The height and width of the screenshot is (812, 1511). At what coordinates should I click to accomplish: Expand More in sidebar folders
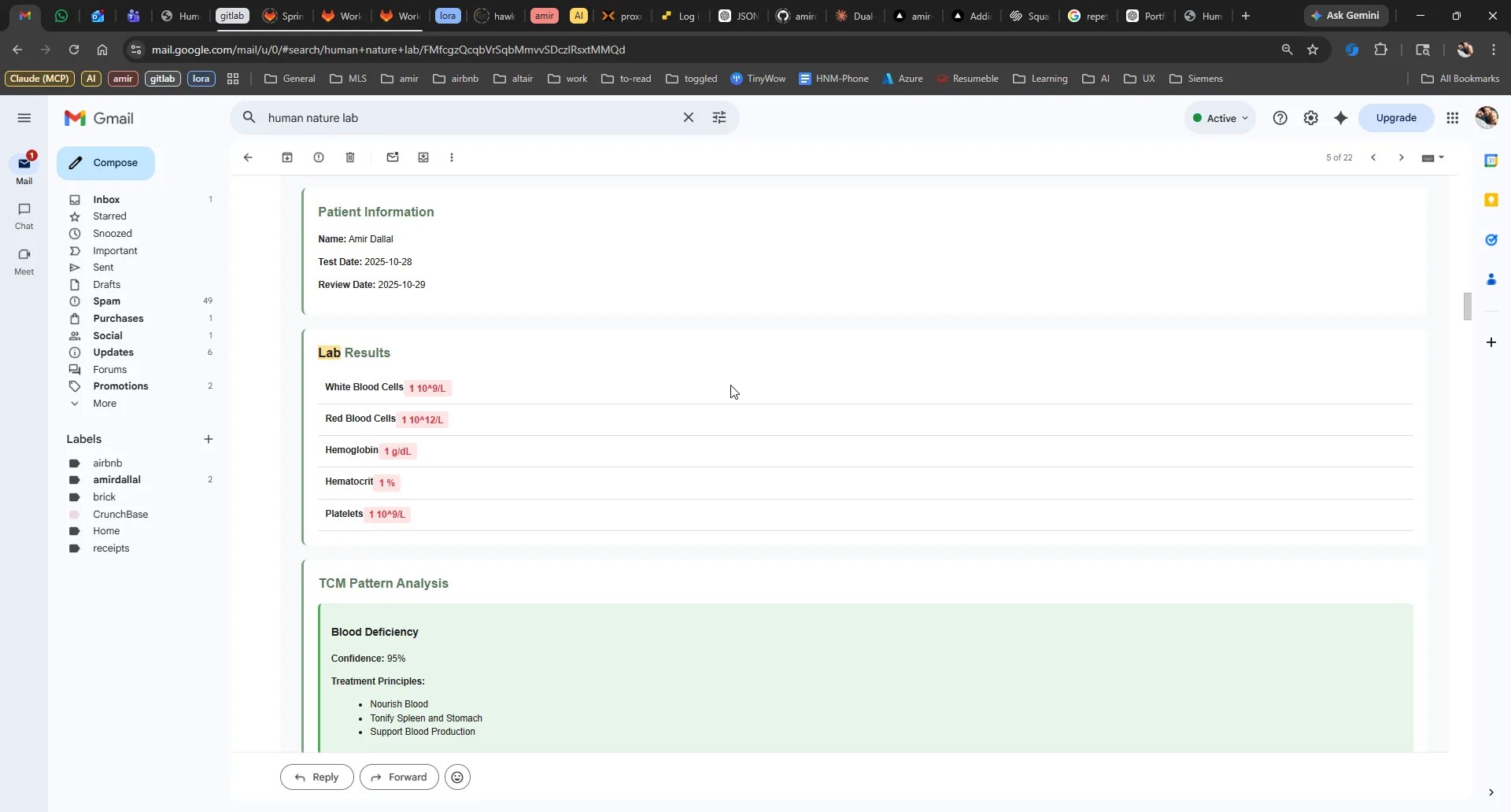coord(105,404)
